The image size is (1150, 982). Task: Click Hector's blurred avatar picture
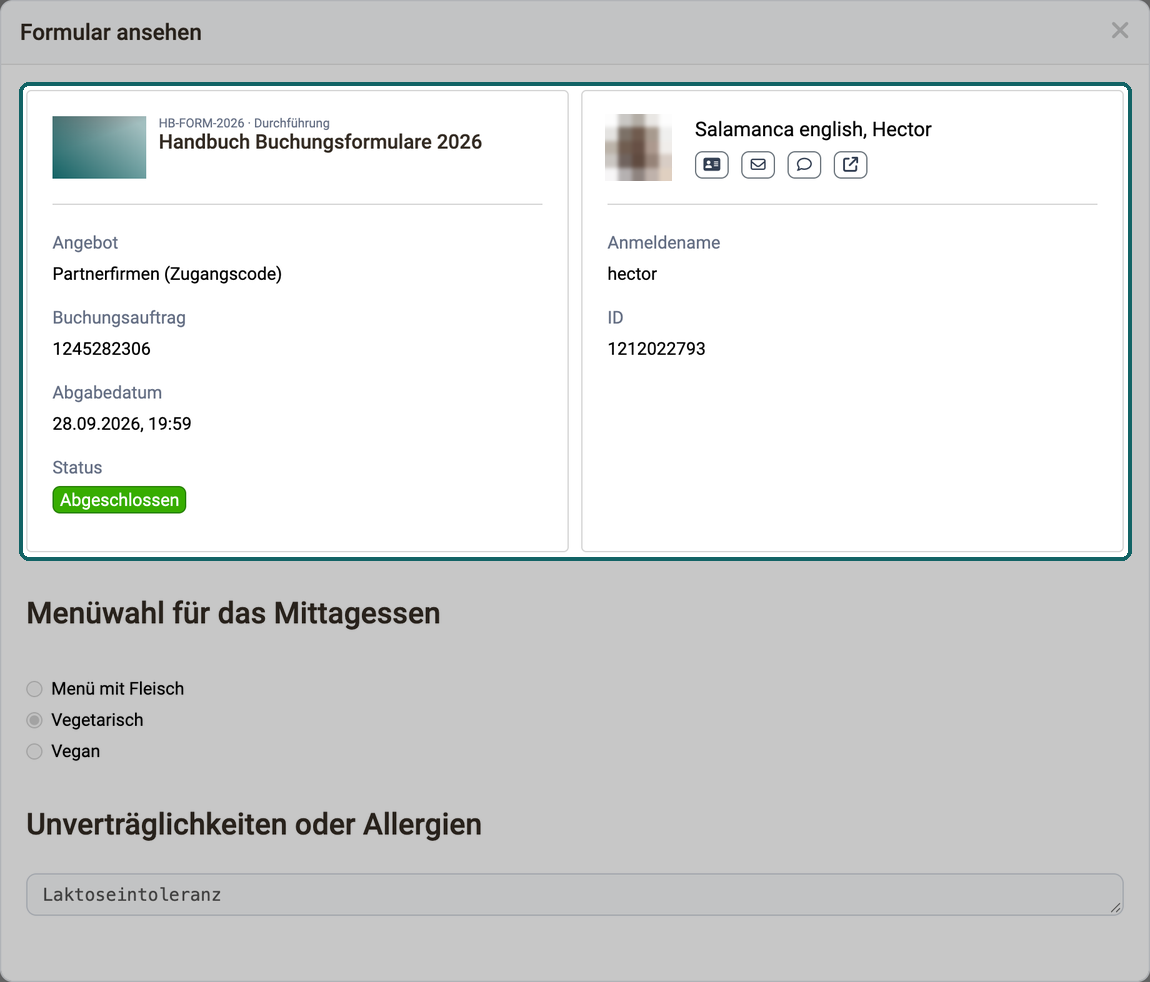(x=638, y=147)
